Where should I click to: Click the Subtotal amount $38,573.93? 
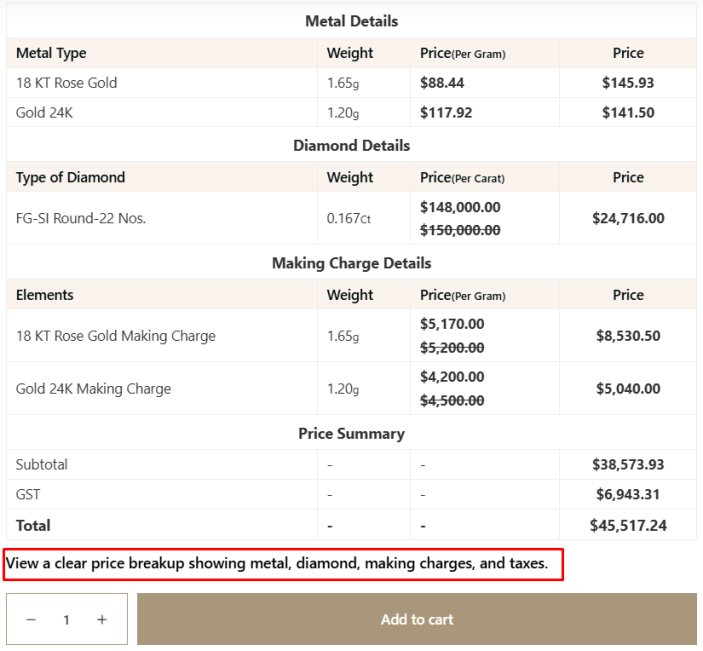click(628, 465)
